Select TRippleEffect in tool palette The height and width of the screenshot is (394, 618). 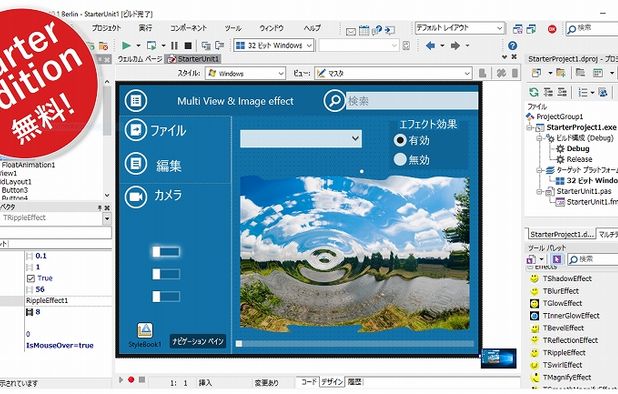[x=557, y=353]
